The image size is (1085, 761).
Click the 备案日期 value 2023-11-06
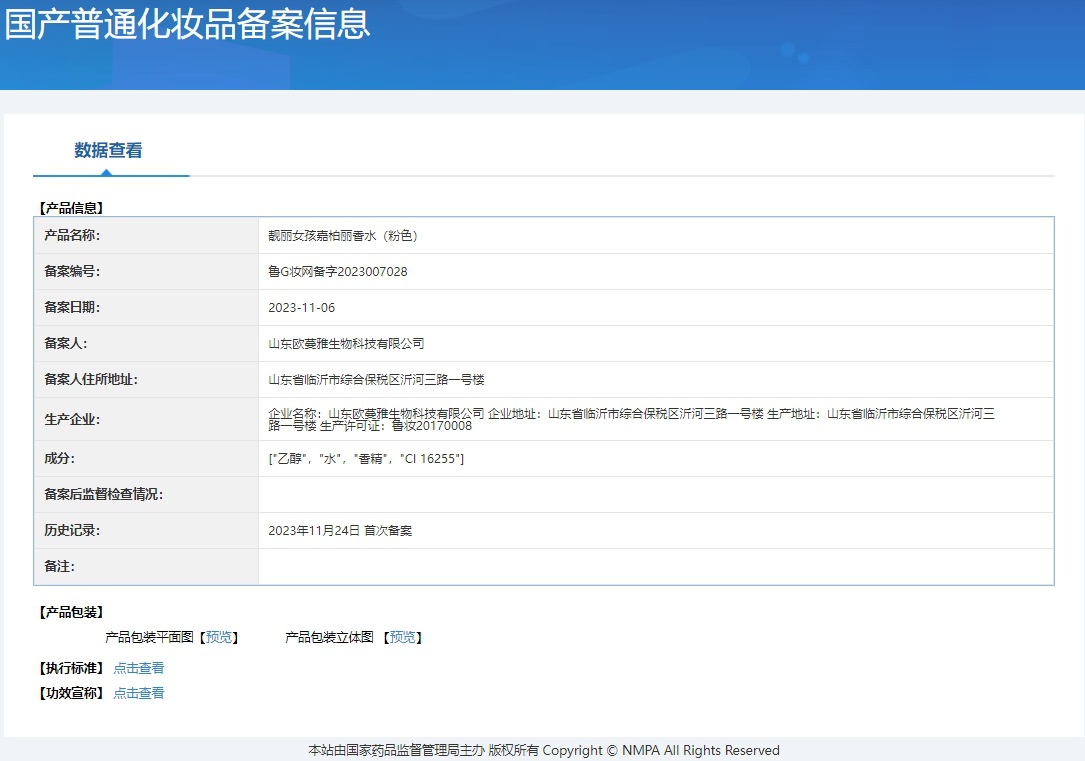tap(302, 308)
